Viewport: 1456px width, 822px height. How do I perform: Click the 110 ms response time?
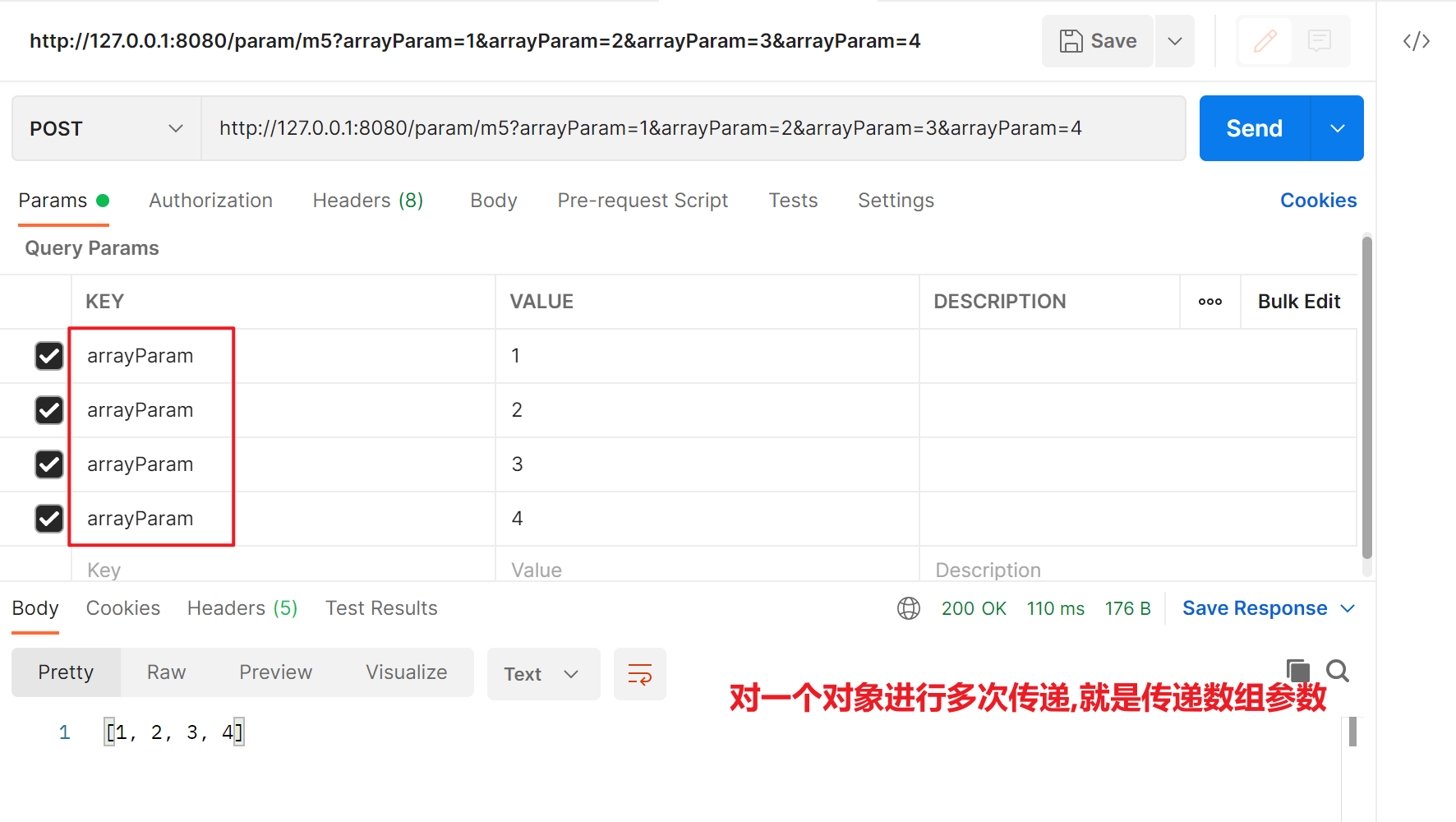pyautogui.click(x=1055, y=608)
